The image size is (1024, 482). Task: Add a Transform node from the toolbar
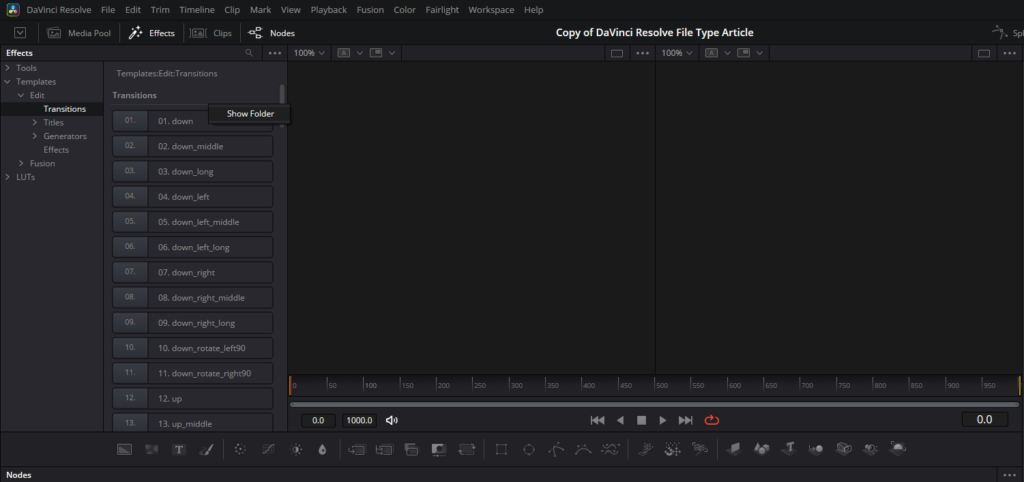tap(467, 449)
